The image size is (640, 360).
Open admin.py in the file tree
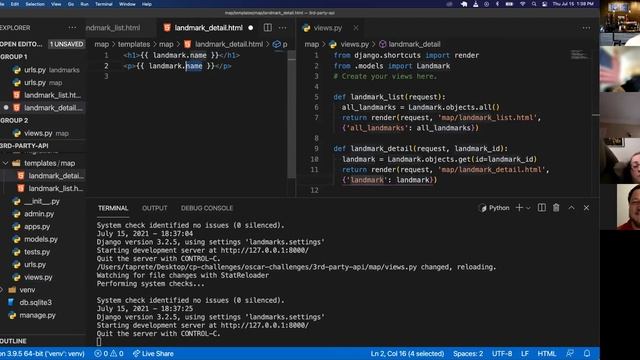coord(43,214)
